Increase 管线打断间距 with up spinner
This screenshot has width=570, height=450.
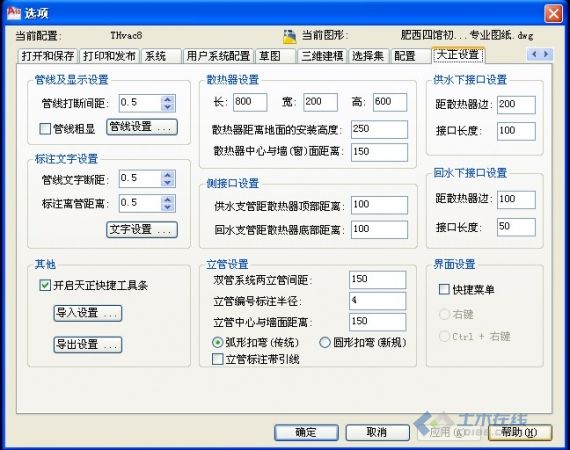click(x=168, y=99)
